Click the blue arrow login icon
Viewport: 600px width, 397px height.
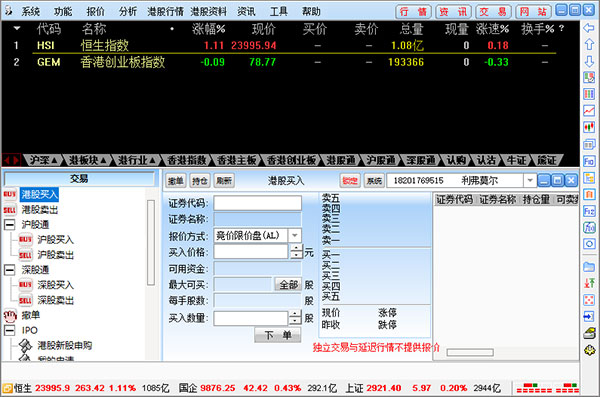(x=589, y=316)
